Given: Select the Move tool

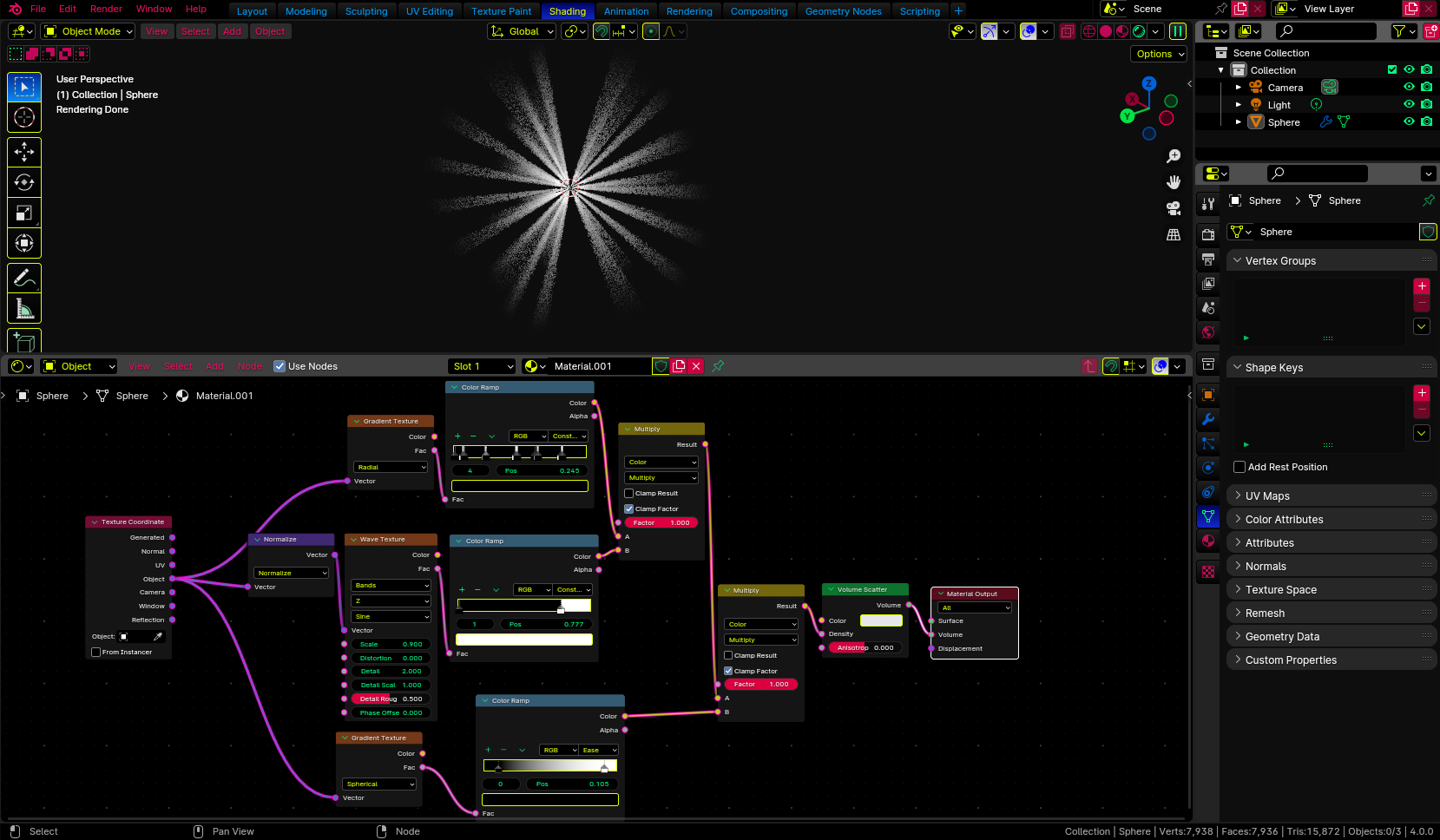Looking at the screenshot, I should click(x=24, y=152).
